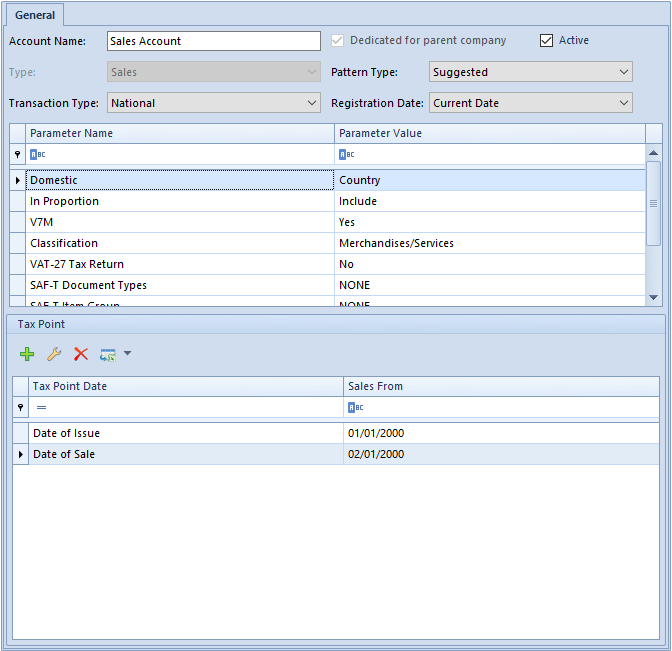
Task: Click the Domestic row indicator arrow
Action: coord(18,180)
